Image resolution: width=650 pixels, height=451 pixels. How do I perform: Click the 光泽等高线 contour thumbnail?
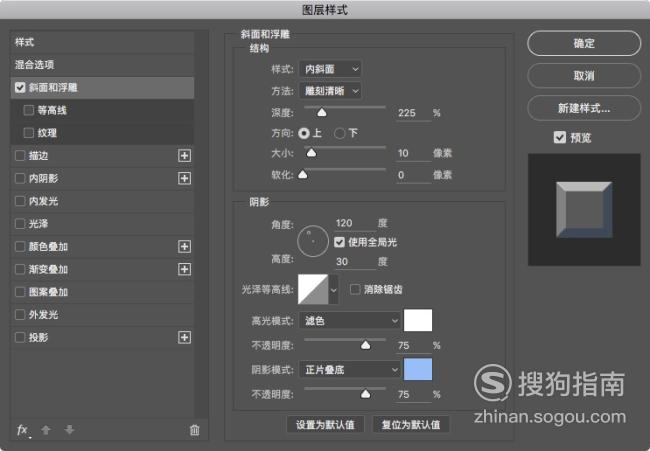point(313,289)
